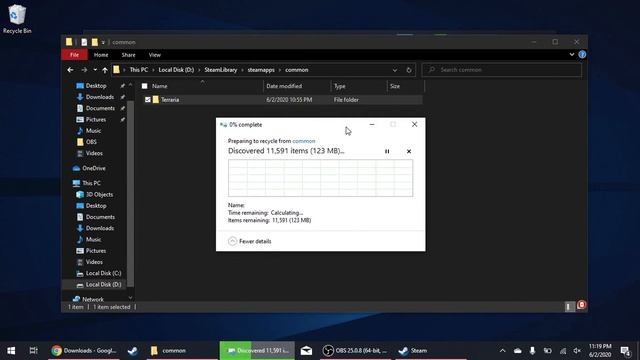Sort by Type column header
This screenshot has height=360, width=640.
coord(358,86)
